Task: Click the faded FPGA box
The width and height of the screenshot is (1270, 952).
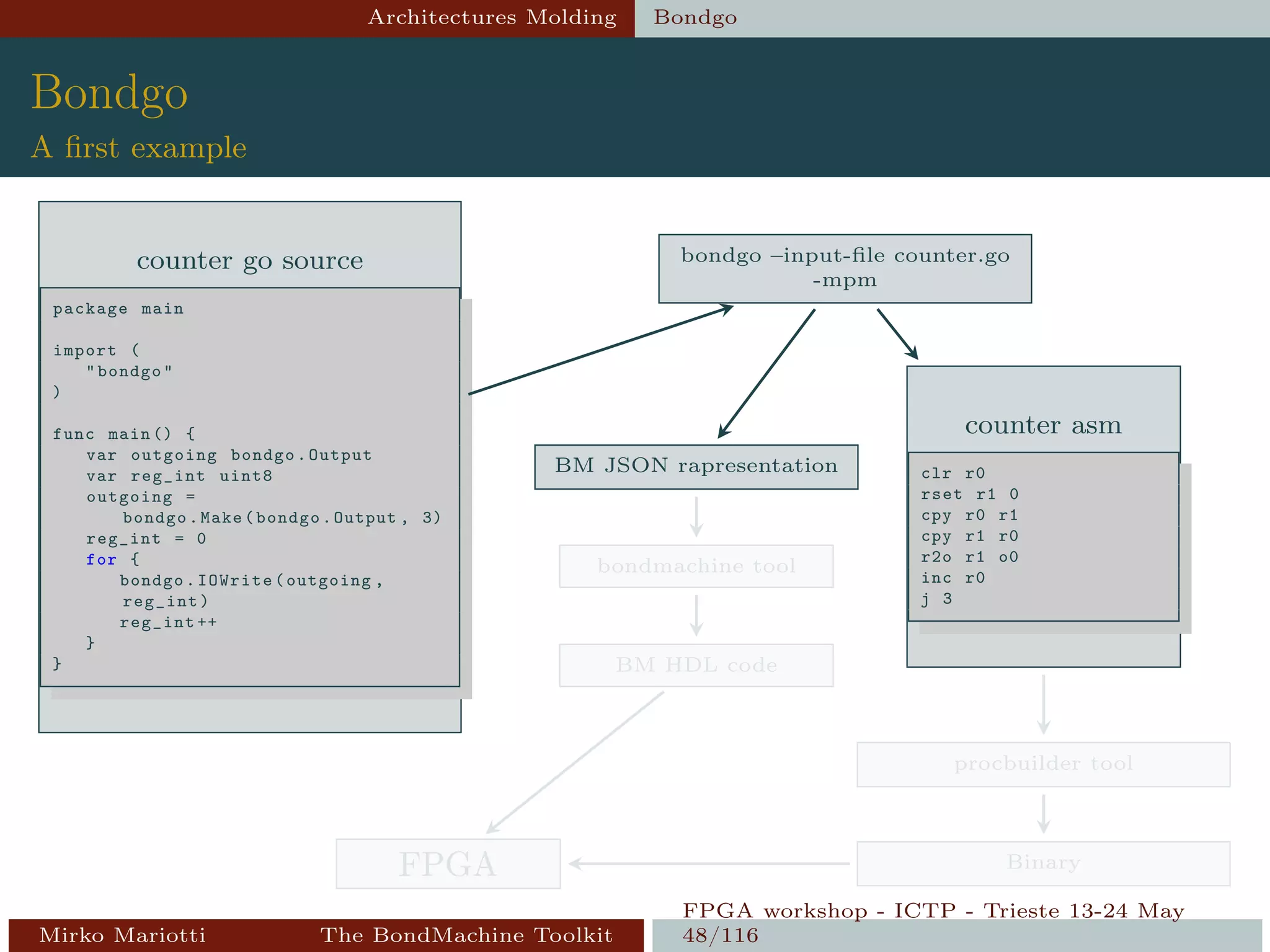Action: pyautogui.click(x=448, y=863)
